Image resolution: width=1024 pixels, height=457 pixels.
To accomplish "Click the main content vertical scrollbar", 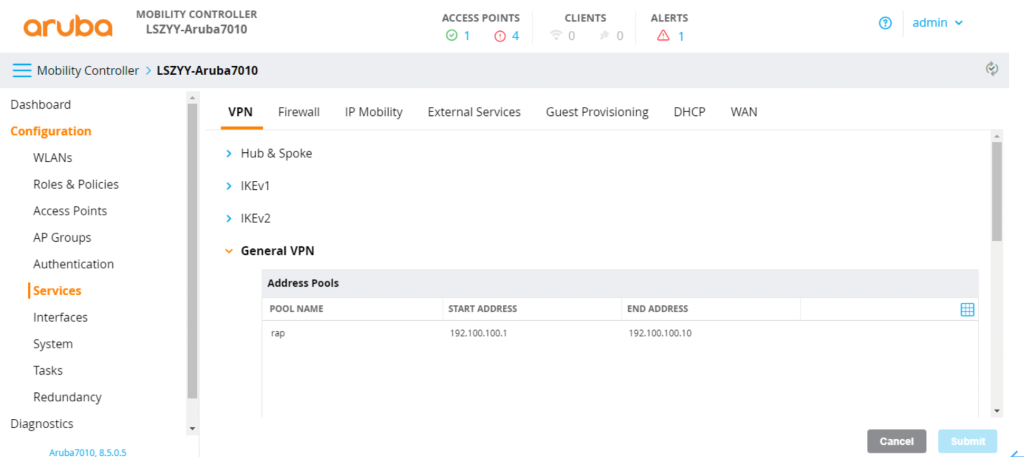I will [997, 191].
